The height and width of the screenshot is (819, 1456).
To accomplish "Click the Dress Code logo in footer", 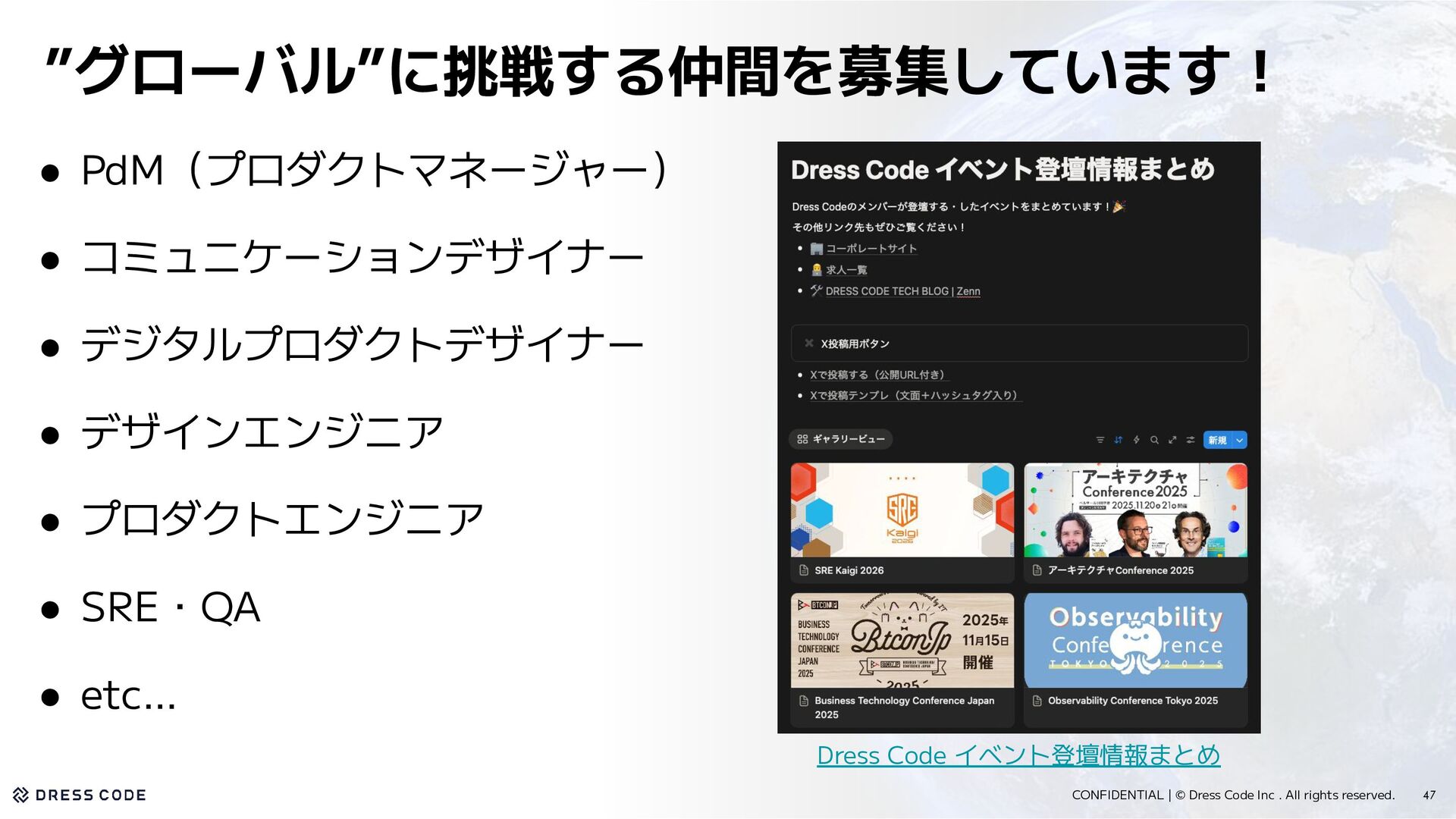I will point(79,795).
